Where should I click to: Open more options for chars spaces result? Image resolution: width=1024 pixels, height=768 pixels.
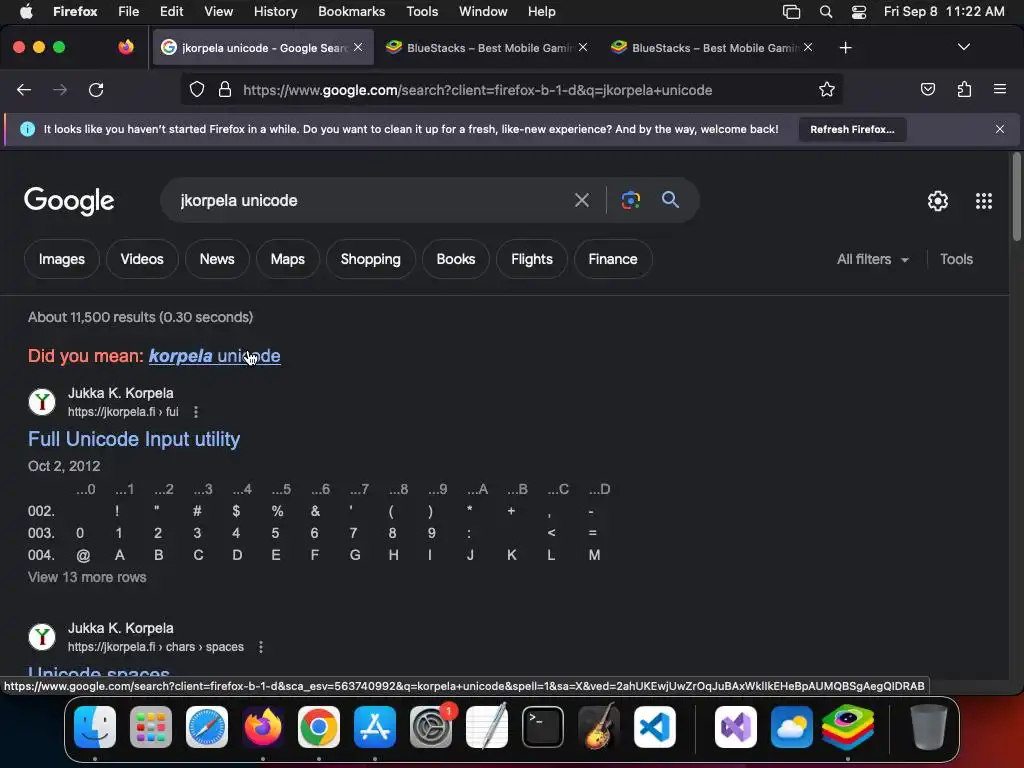point(261,647)
